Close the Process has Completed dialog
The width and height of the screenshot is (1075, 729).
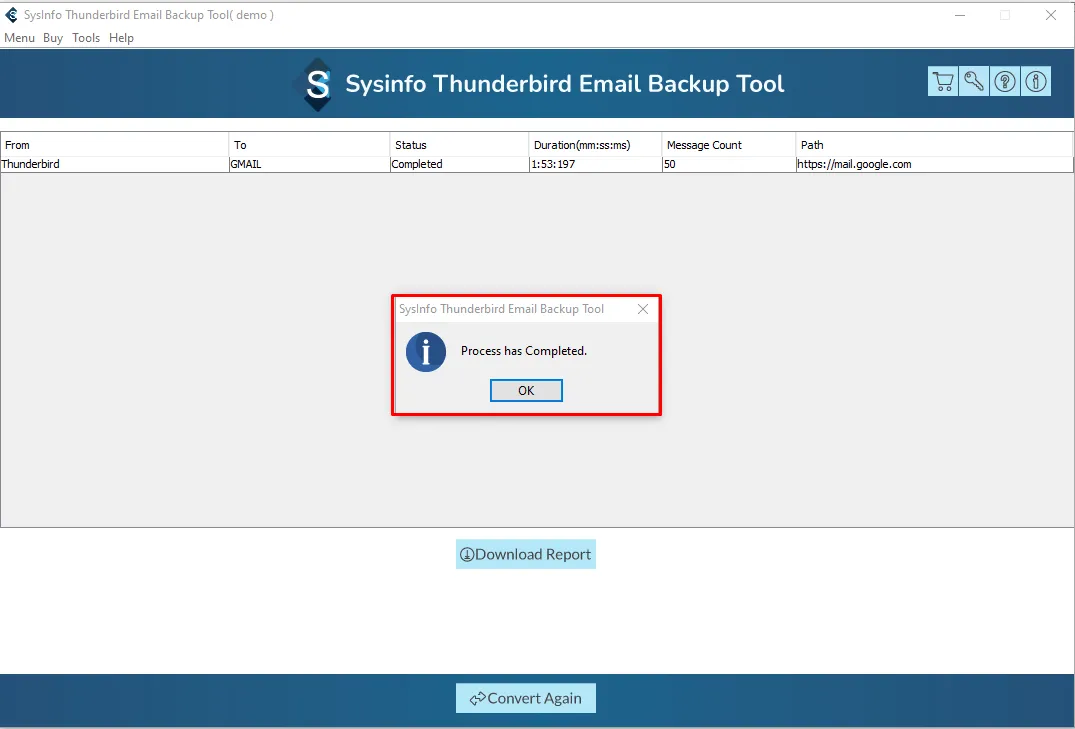tap(642, 309)
